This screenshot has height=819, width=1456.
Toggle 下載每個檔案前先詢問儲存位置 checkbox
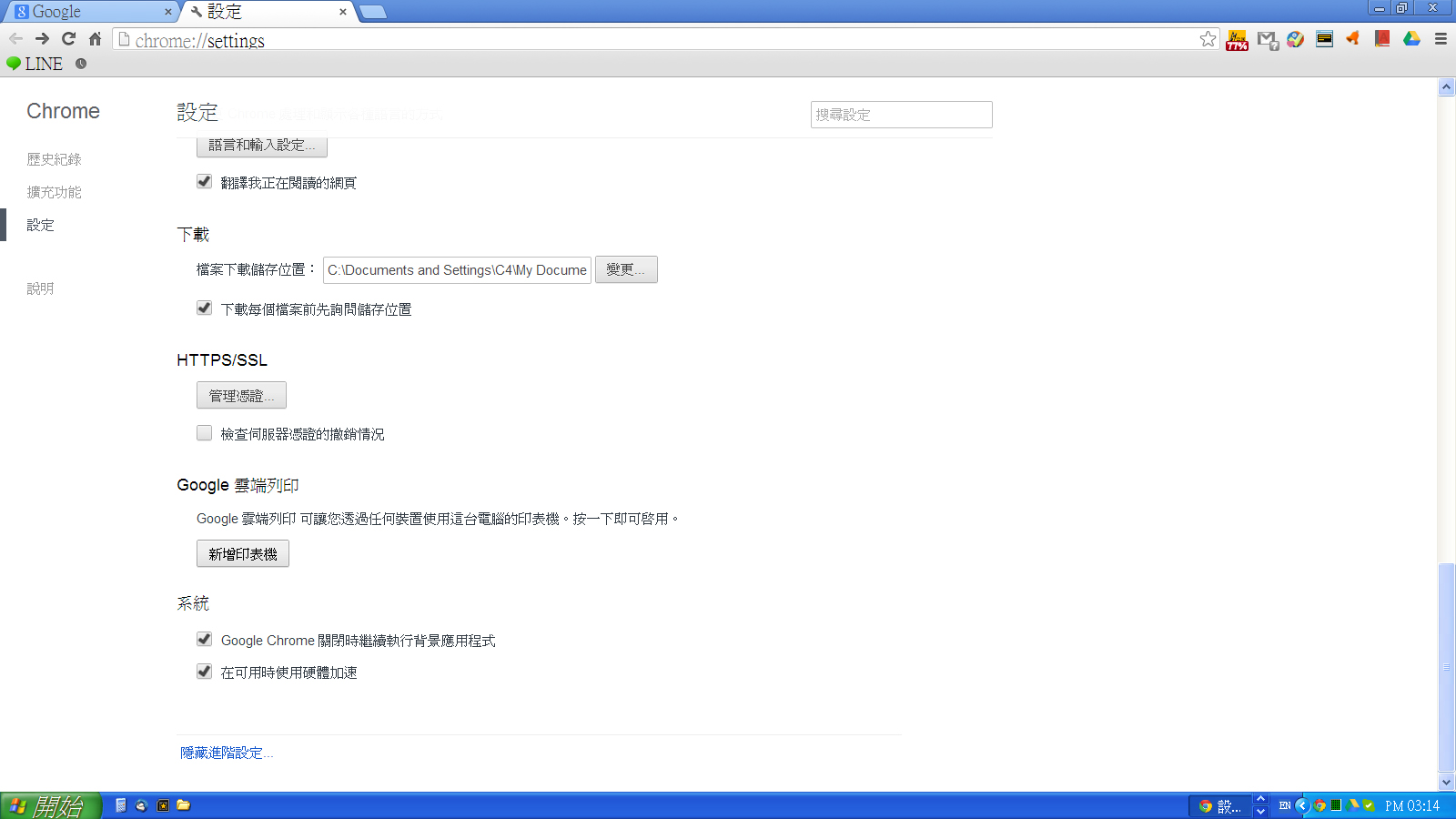[x=205, y=308]
